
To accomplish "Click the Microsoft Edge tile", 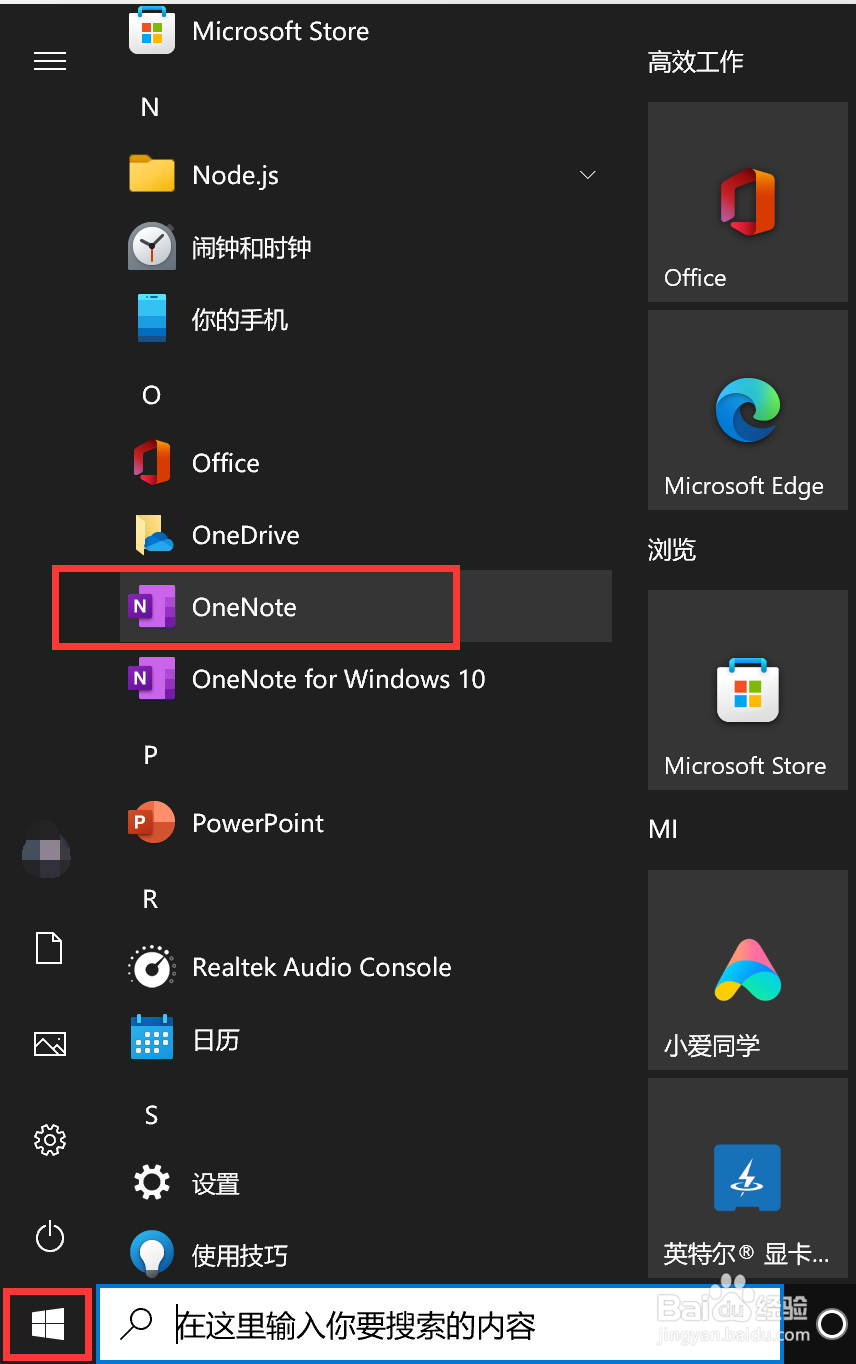I will point(748,410).
